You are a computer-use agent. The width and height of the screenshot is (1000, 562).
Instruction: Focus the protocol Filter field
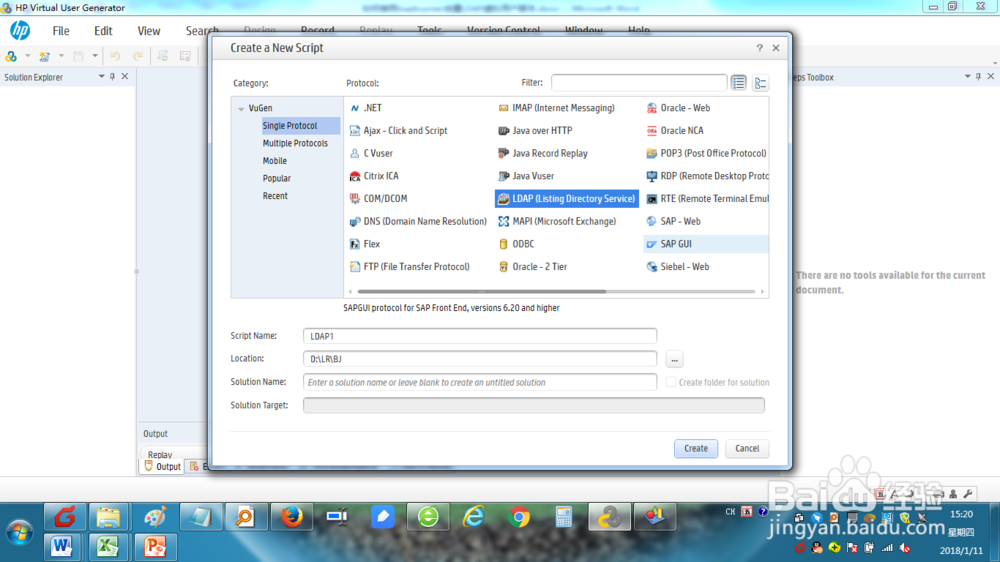pos(638,83)
